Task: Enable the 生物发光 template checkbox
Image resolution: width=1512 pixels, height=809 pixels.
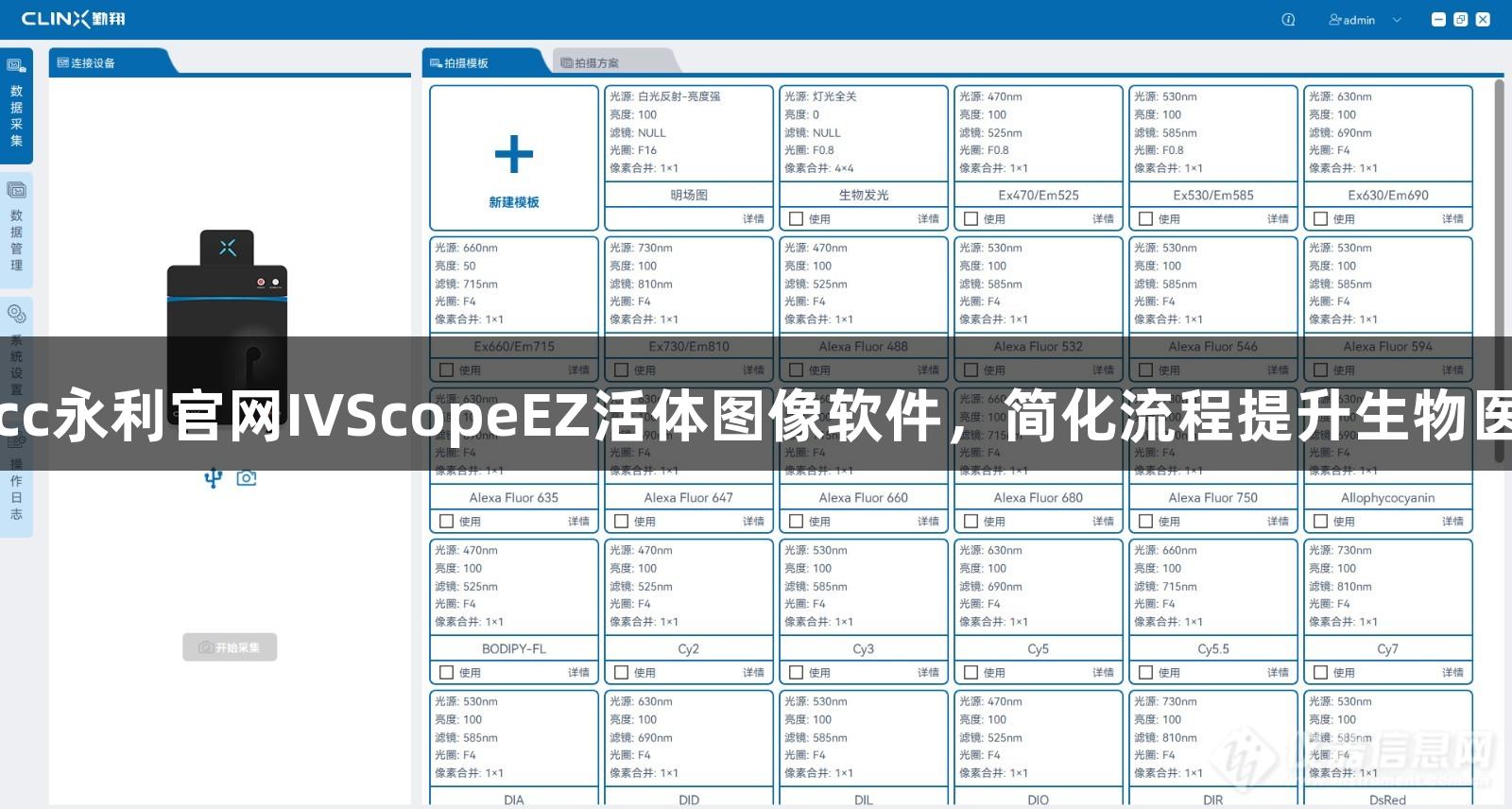Action: [797, 219]
